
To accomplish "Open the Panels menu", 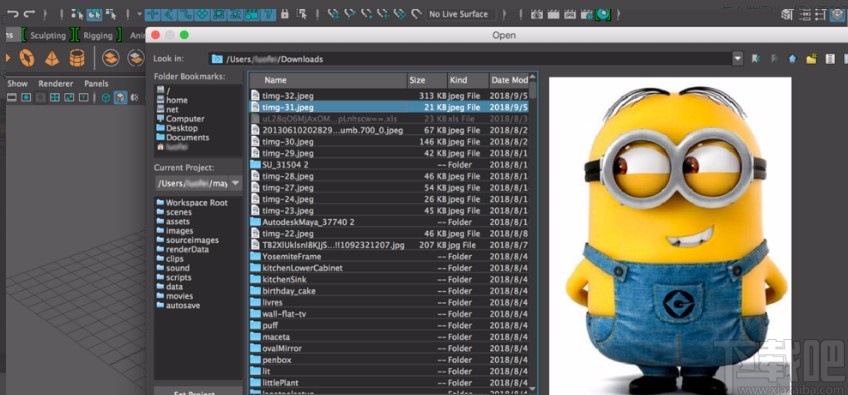I will pyautogui.click(x=96, y=83).
